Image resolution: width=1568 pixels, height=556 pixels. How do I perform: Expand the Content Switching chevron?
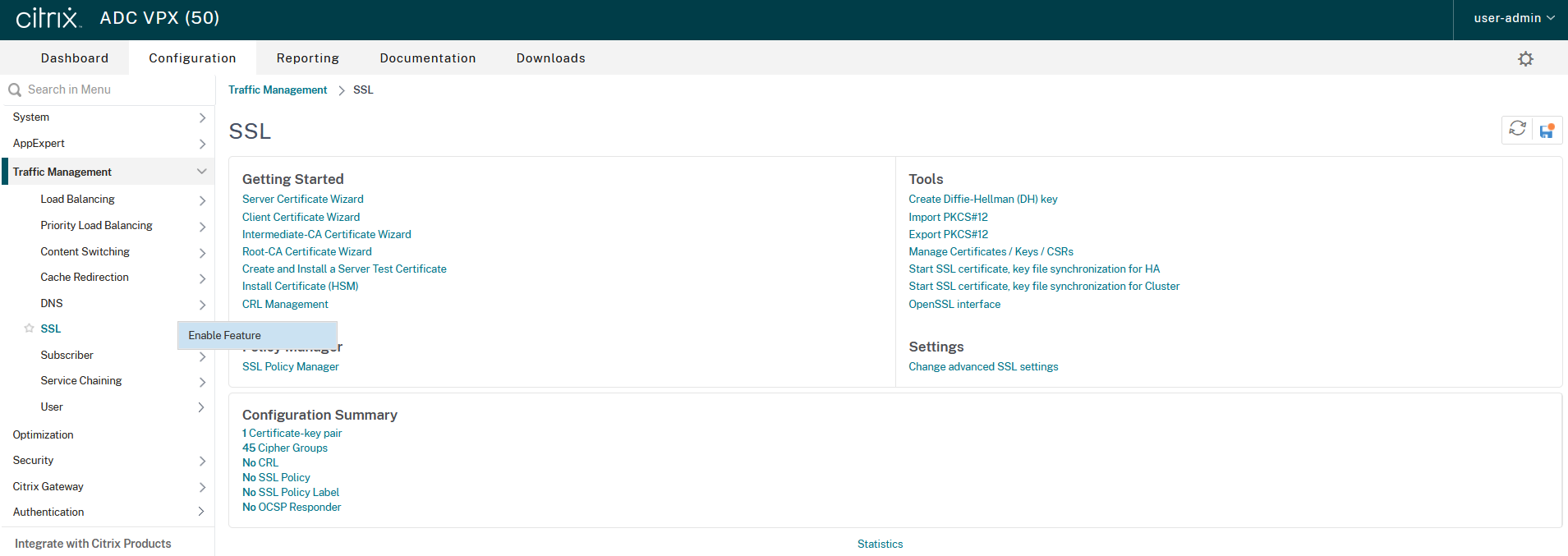coord(202,253)
